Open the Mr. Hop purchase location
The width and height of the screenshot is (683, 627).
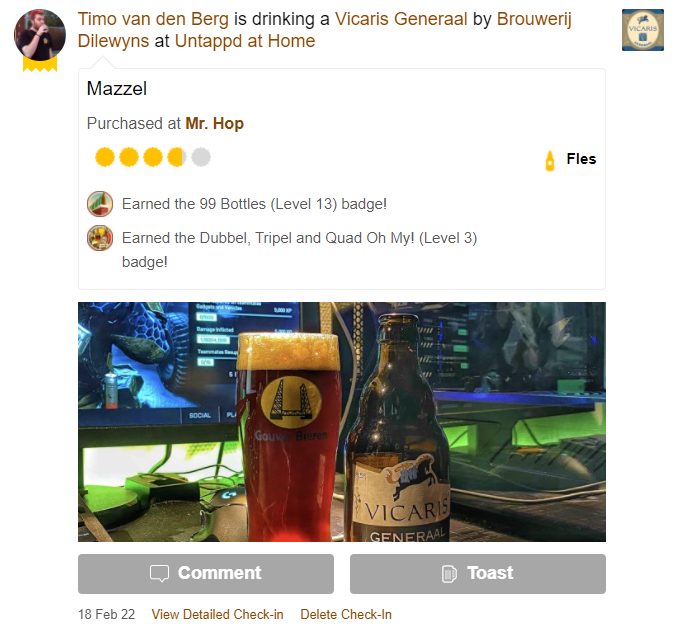214,124
